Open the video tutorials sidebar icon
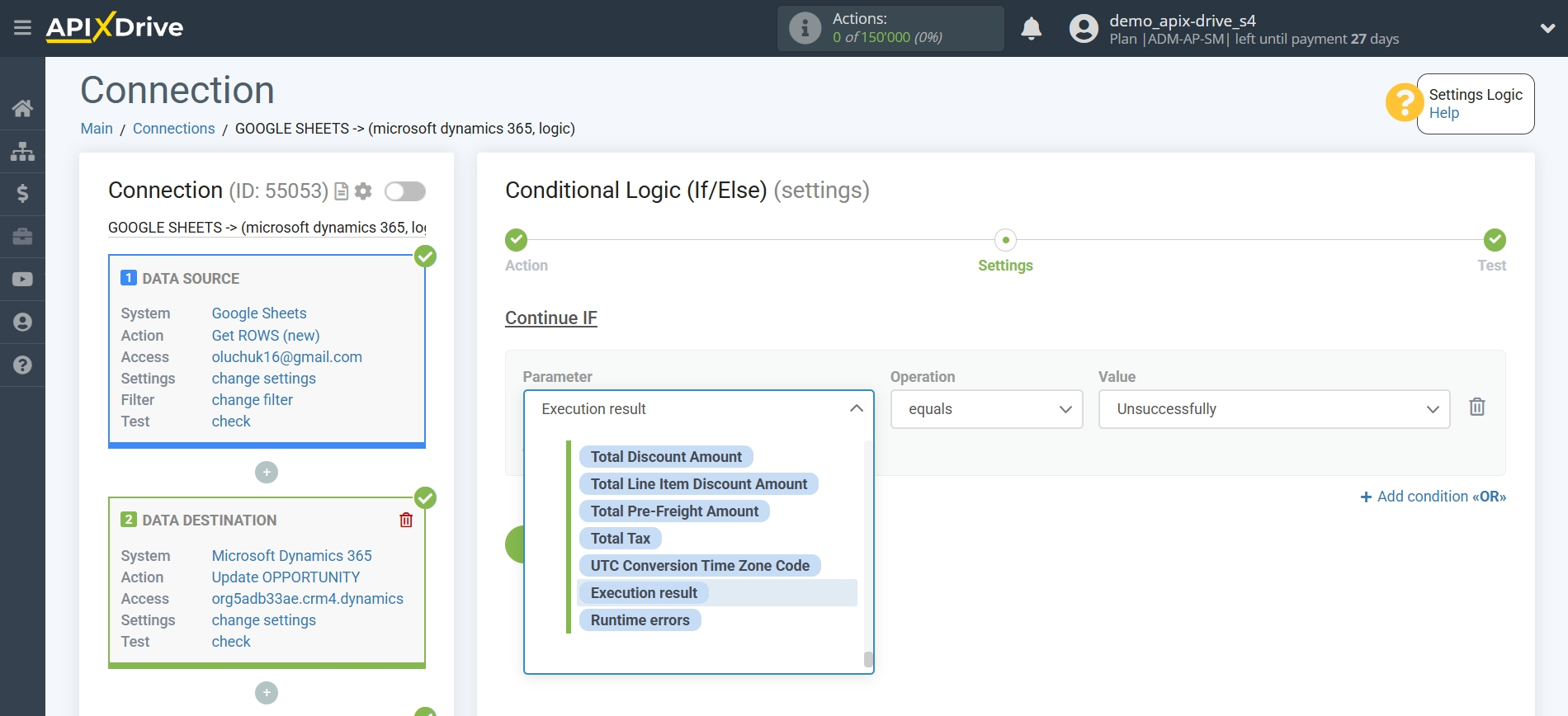Viewport: 1568px width, 716px height. pyautogui.click(x=22, y=280)
